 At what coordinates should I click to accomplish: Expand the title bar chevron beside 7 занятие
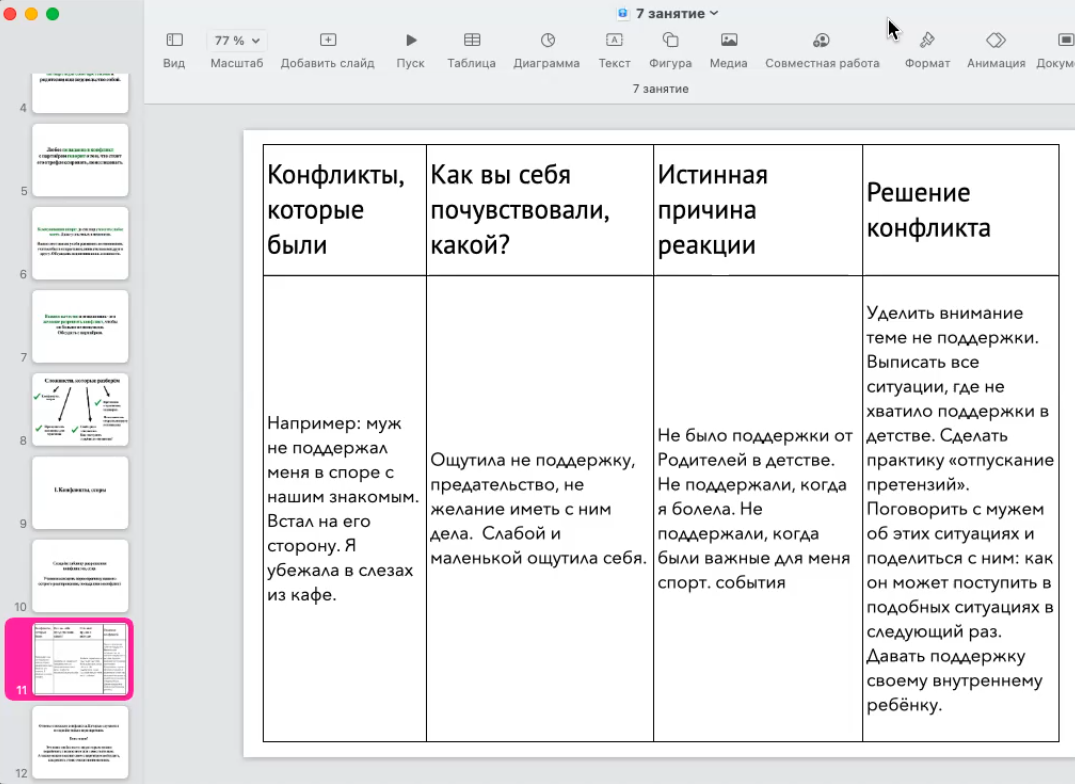pyautogui.click(x=714, y=13)
